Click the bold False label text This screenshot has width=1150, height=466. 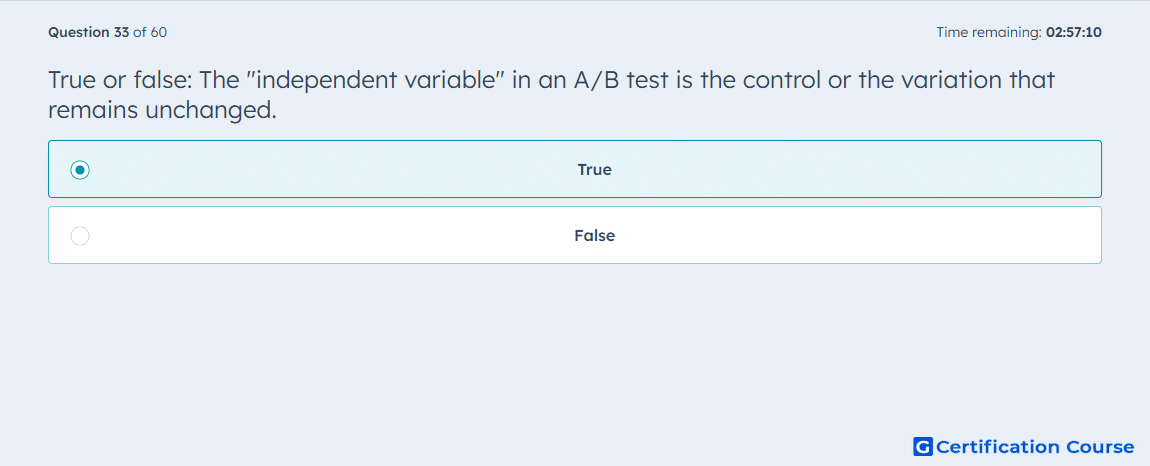coord(595,236)
